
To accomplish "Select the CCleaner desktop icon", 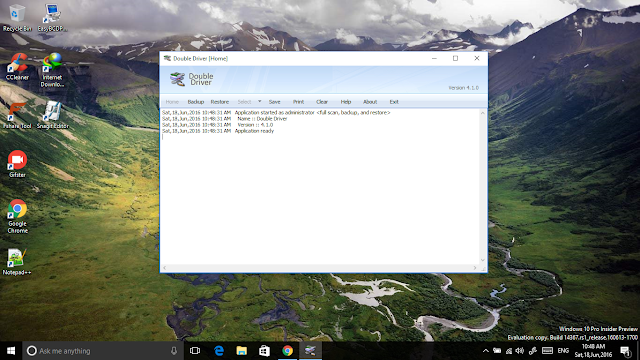I will pos(17,67).
